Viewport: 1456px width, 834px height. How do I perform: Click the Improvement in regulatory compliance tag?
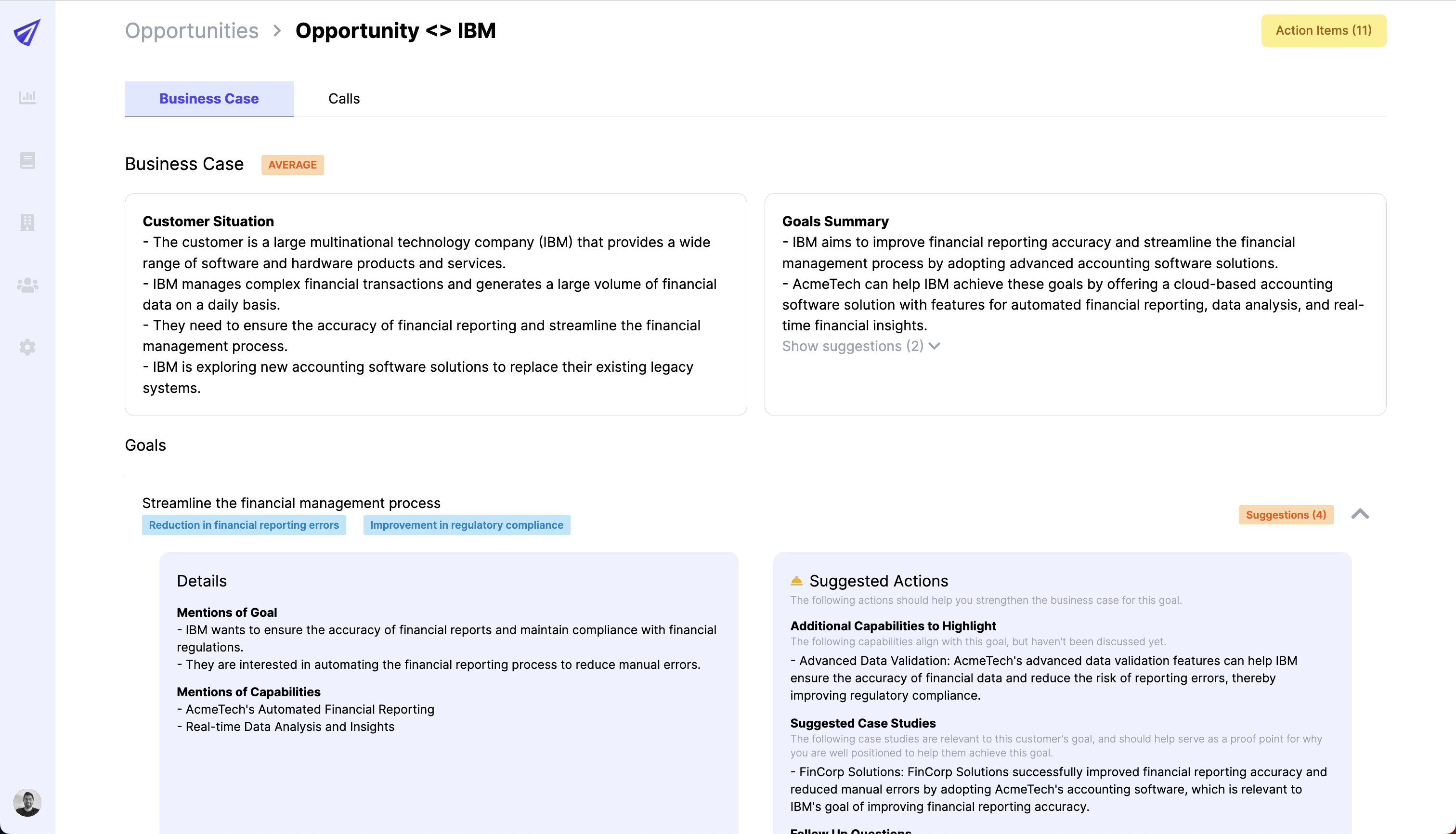click(466, 525)
